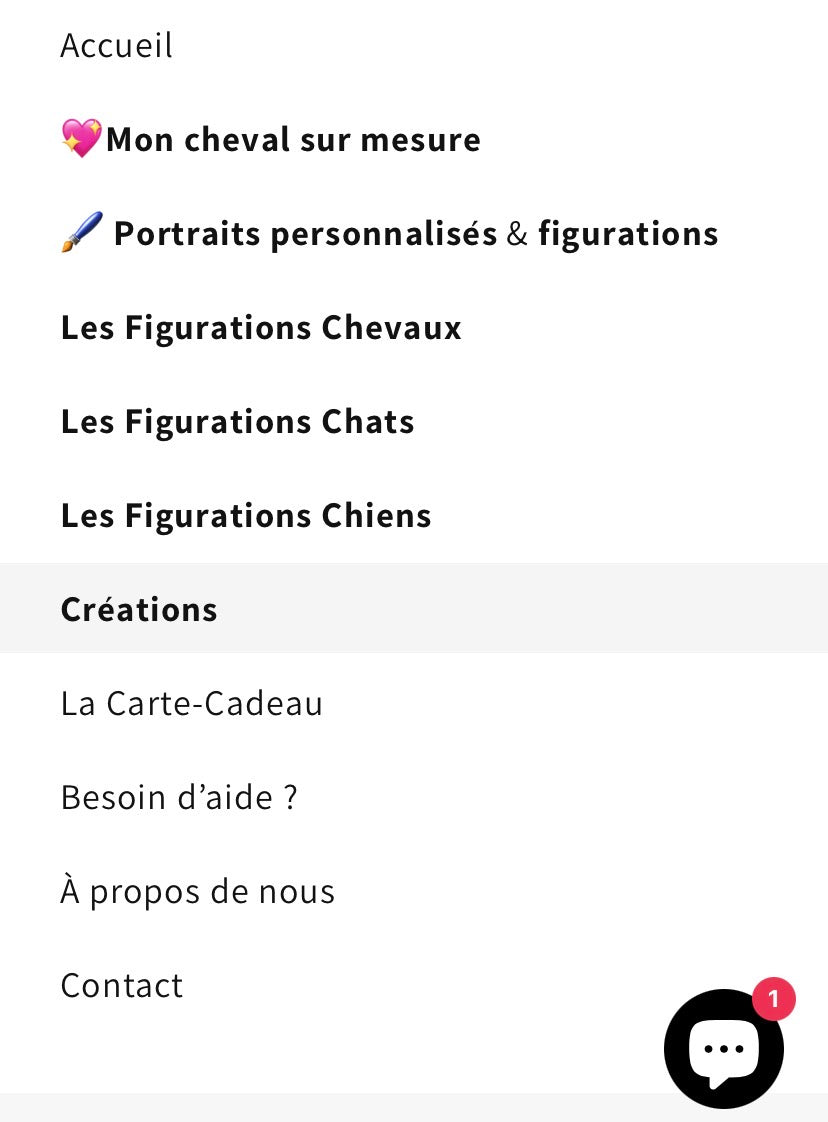Open La Carte-Cadeau page
The width and height of the screenshot is (828, 1122).
click(x=192, y=703)
